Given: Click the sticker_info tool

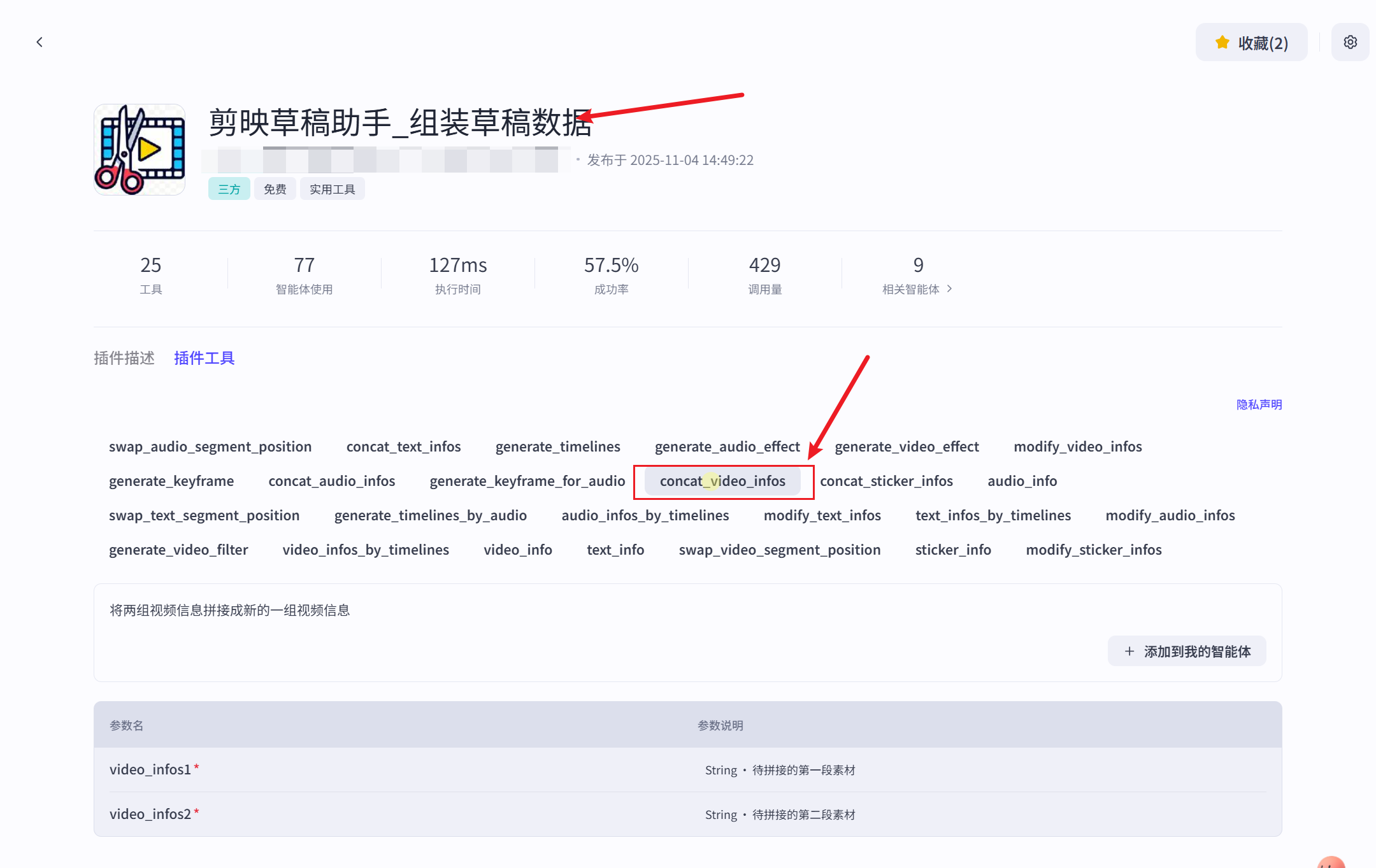Looking at the screenshot, I should pos(953,550).
